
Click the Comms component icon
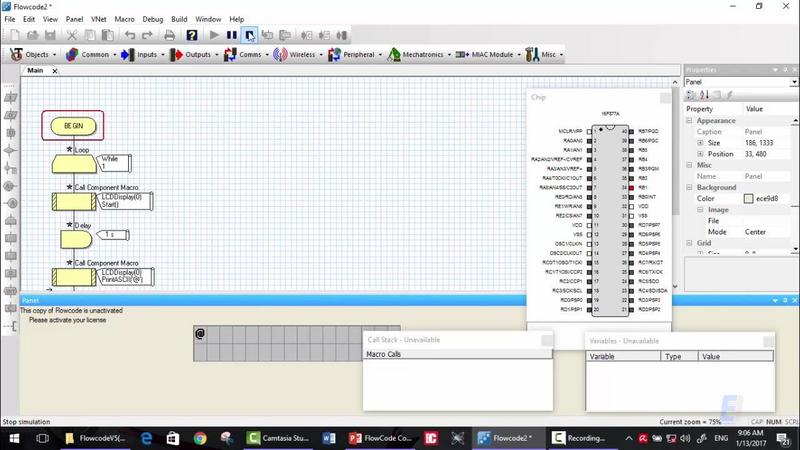(230, 54)
